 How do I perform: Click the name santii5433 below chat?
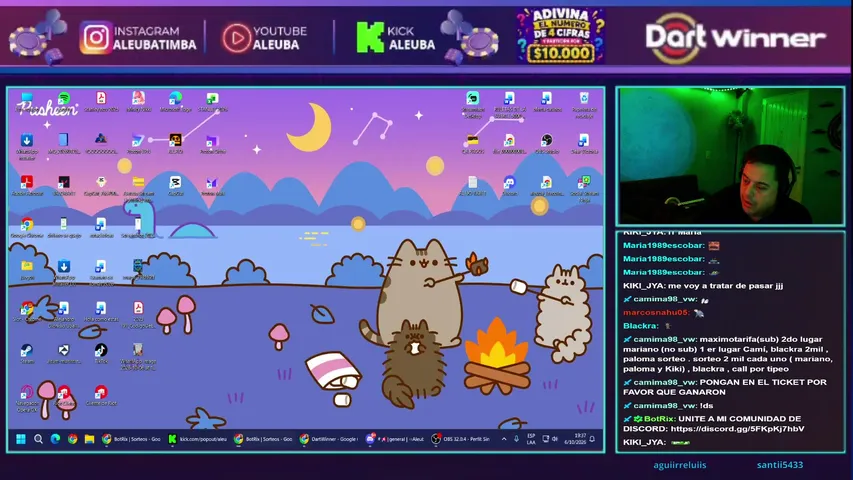[780, 465]
